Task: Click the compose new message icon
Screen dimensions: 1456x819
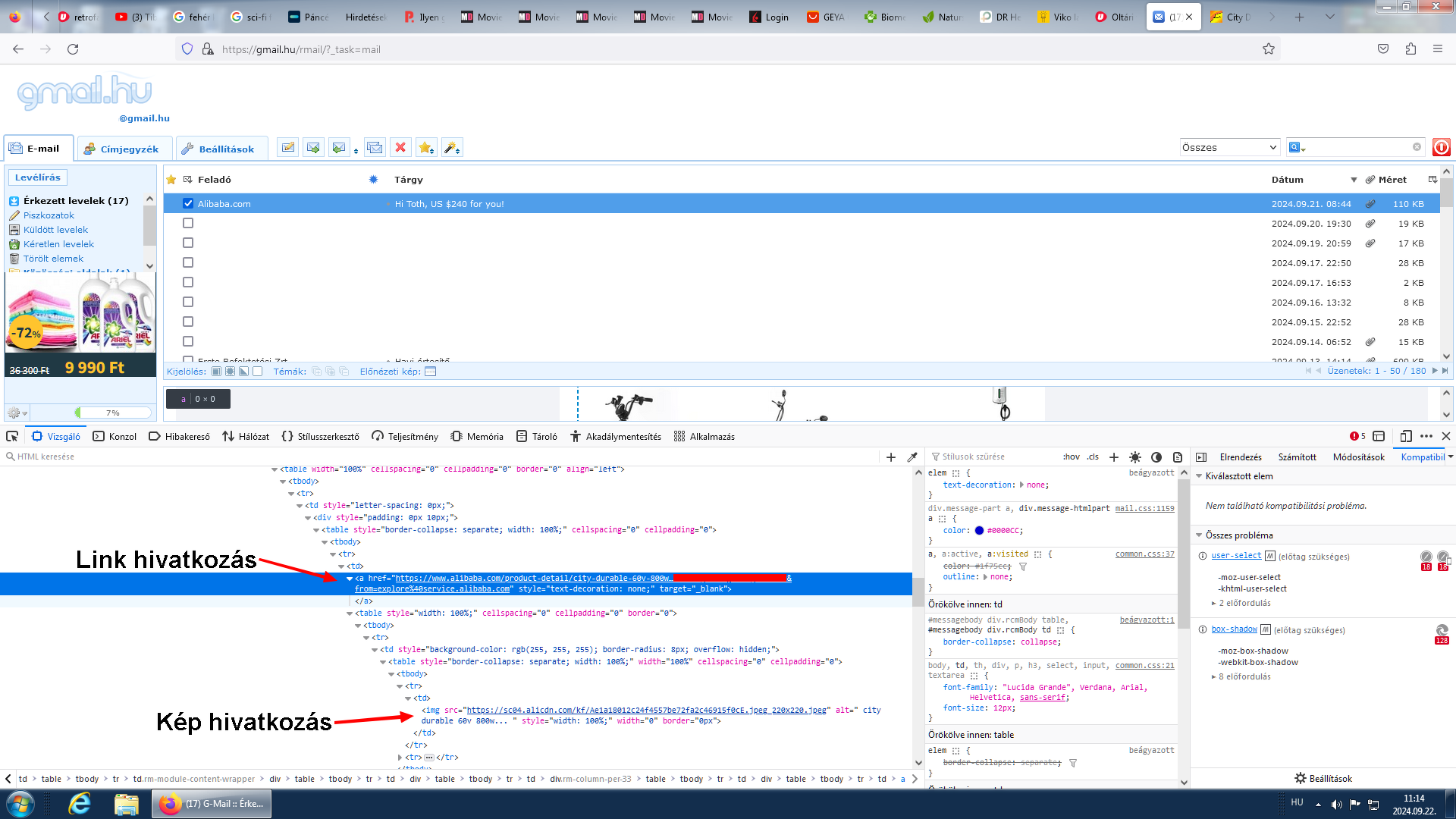Action: point(287,148)
